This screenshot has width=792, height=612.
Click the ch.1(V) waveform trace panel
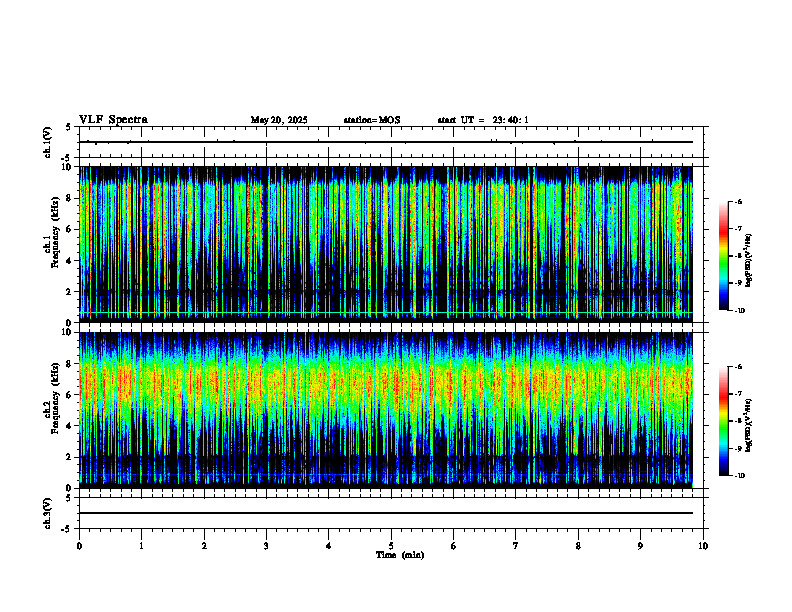click(391, 142)
